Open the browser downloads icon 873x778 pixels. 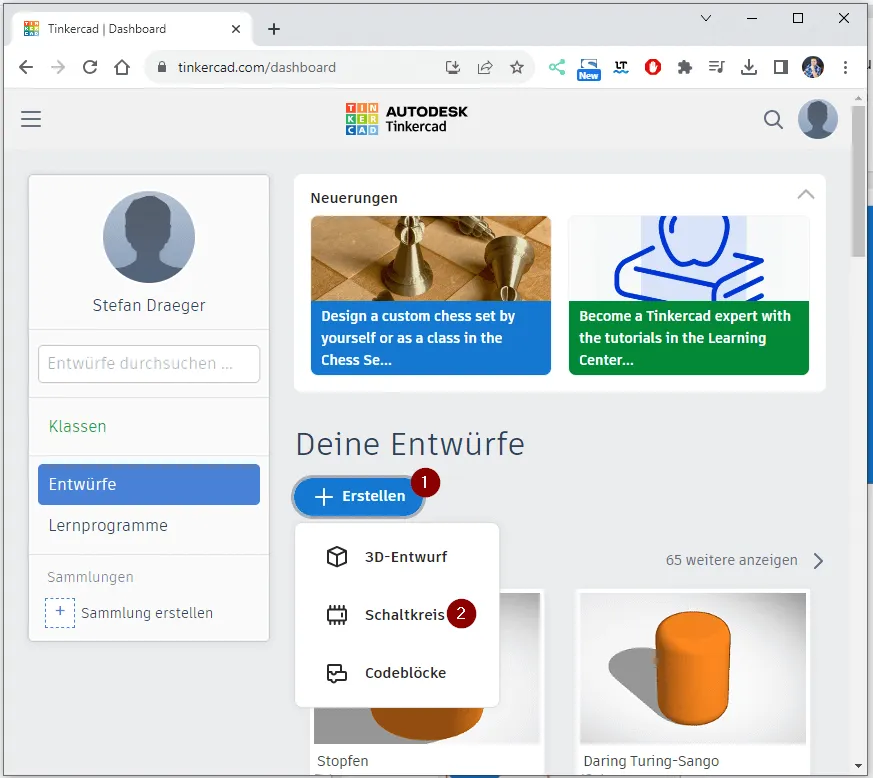pos(748,68)
